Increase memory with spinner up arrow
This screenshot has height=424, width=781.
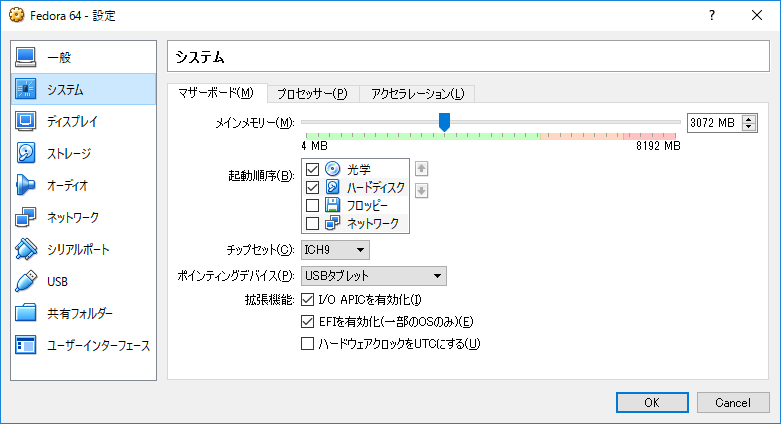(x=749, y=119)
